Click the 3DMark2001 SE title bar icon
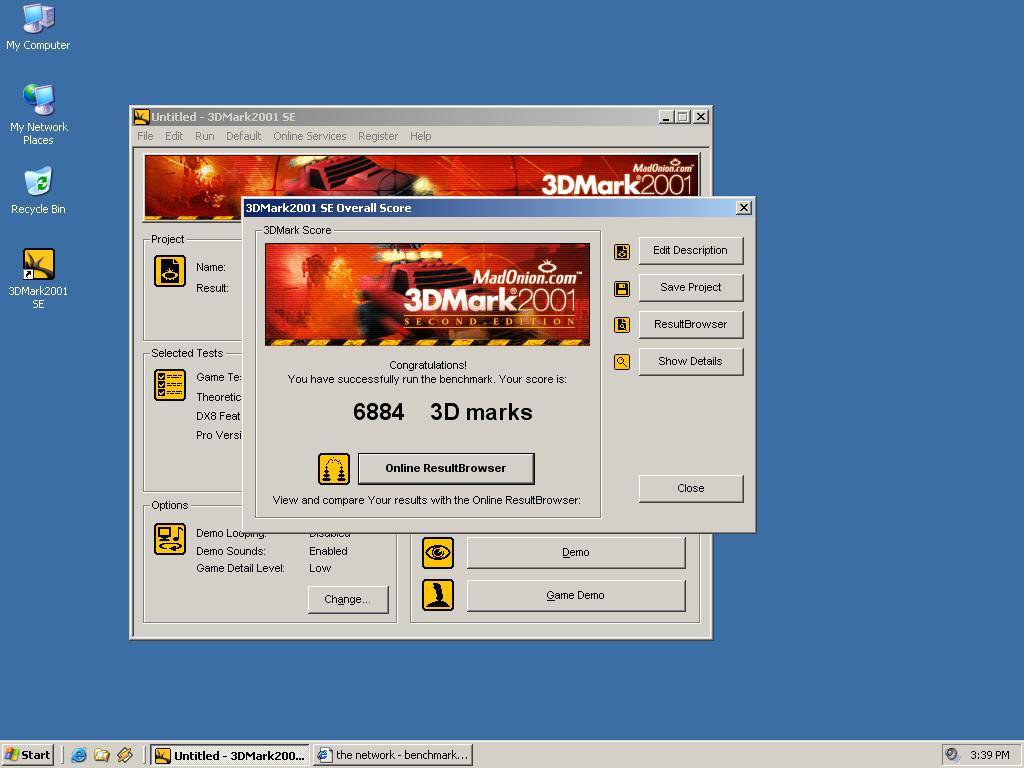 point(142,117)
